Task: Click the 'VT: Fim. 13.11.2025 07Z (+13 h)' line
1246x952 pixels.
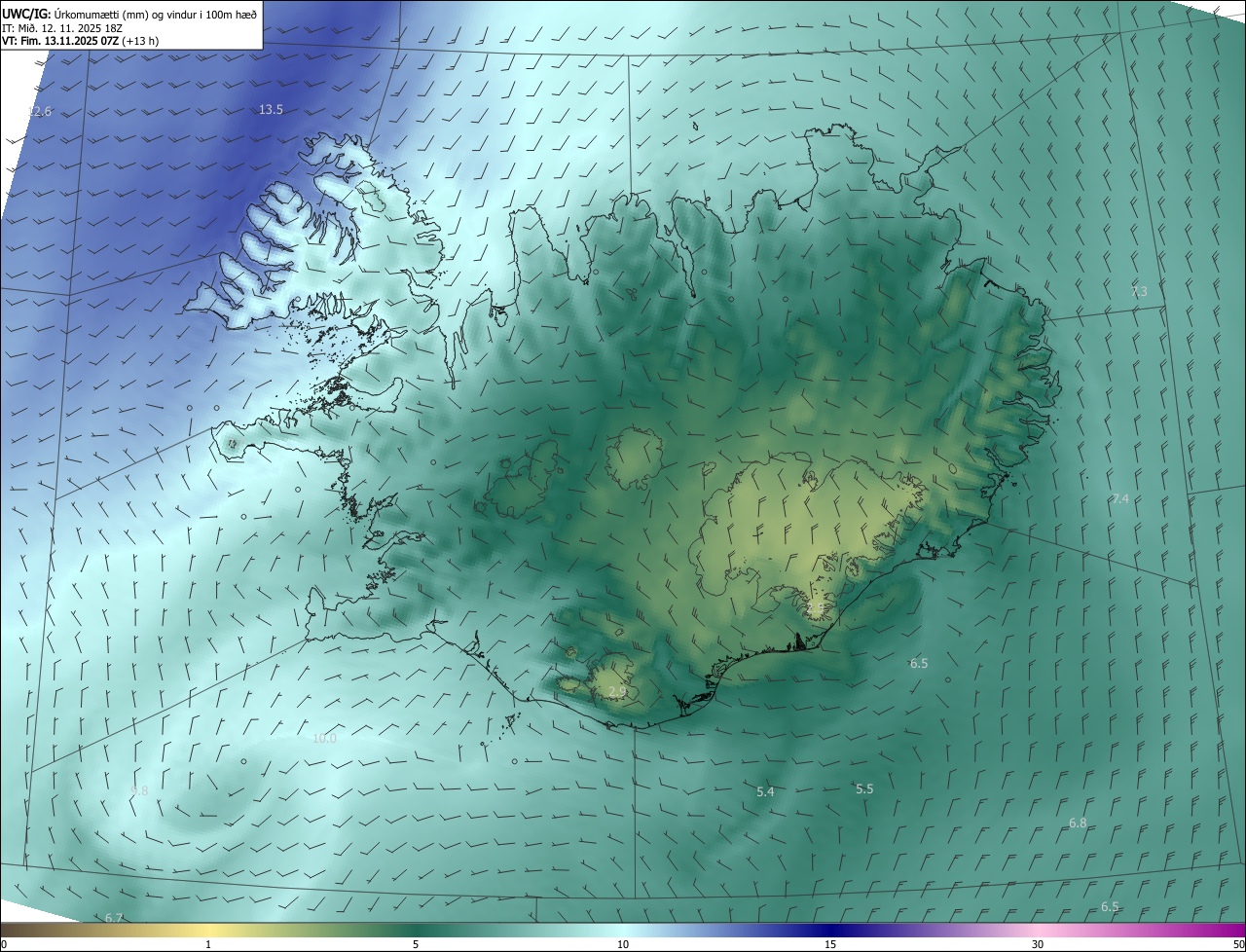Action: 81,41
